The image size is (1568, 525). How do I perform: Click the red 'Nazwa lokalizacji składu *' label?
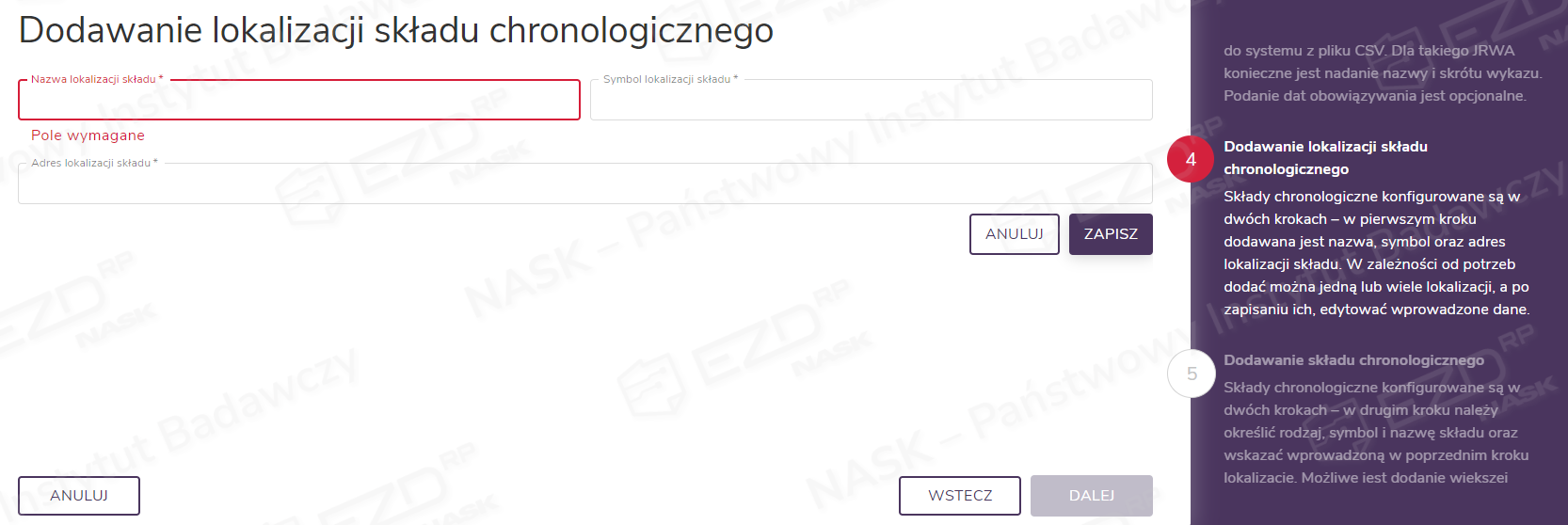(x=96, y=80)
